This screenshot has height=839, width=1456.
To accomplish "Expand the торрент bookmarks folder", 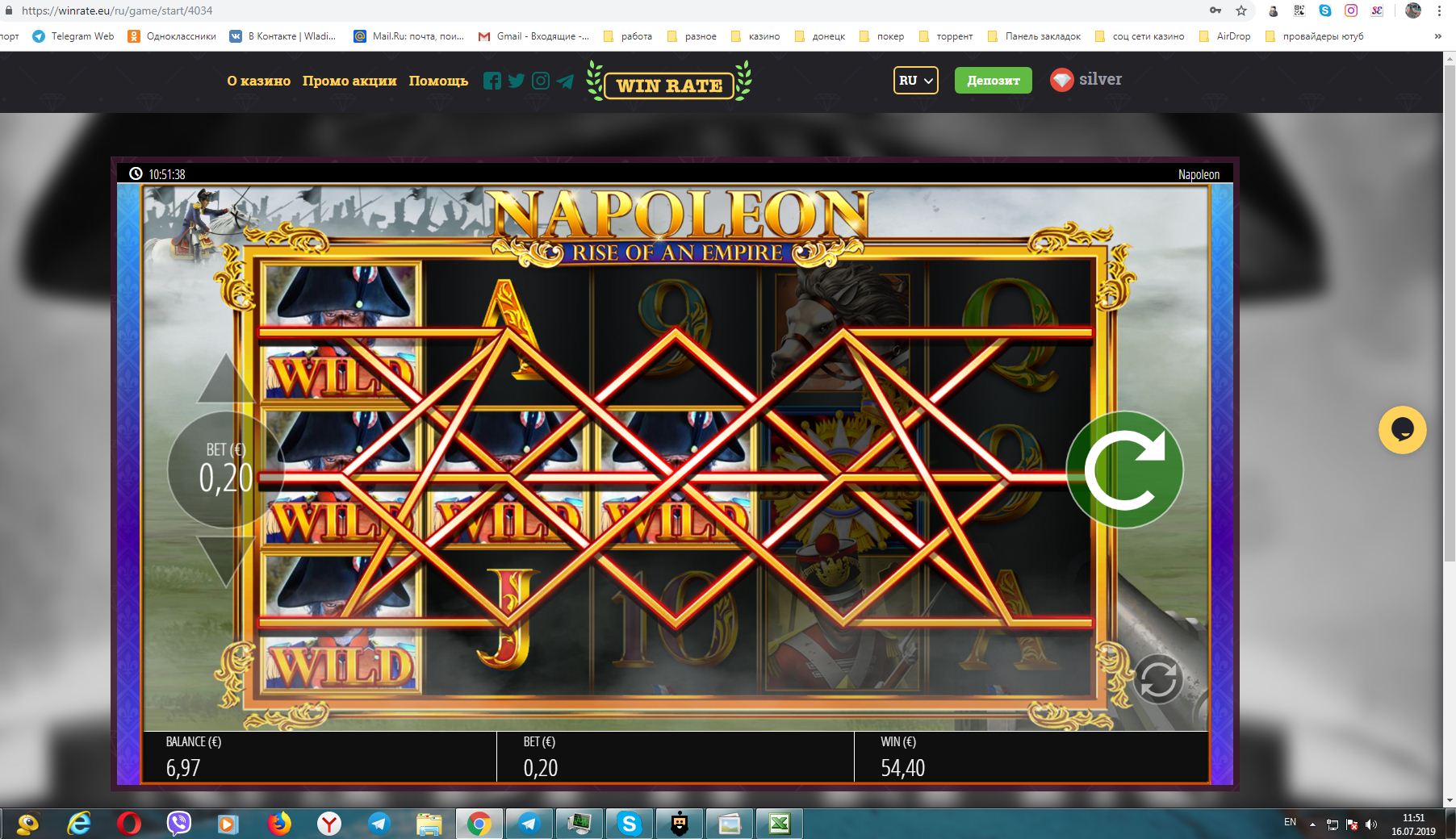I will pos(945,36).
